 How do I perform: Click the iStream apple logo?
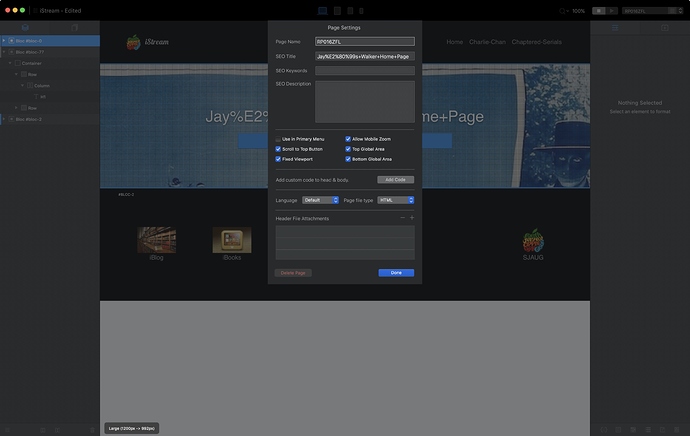click(133, 42)
